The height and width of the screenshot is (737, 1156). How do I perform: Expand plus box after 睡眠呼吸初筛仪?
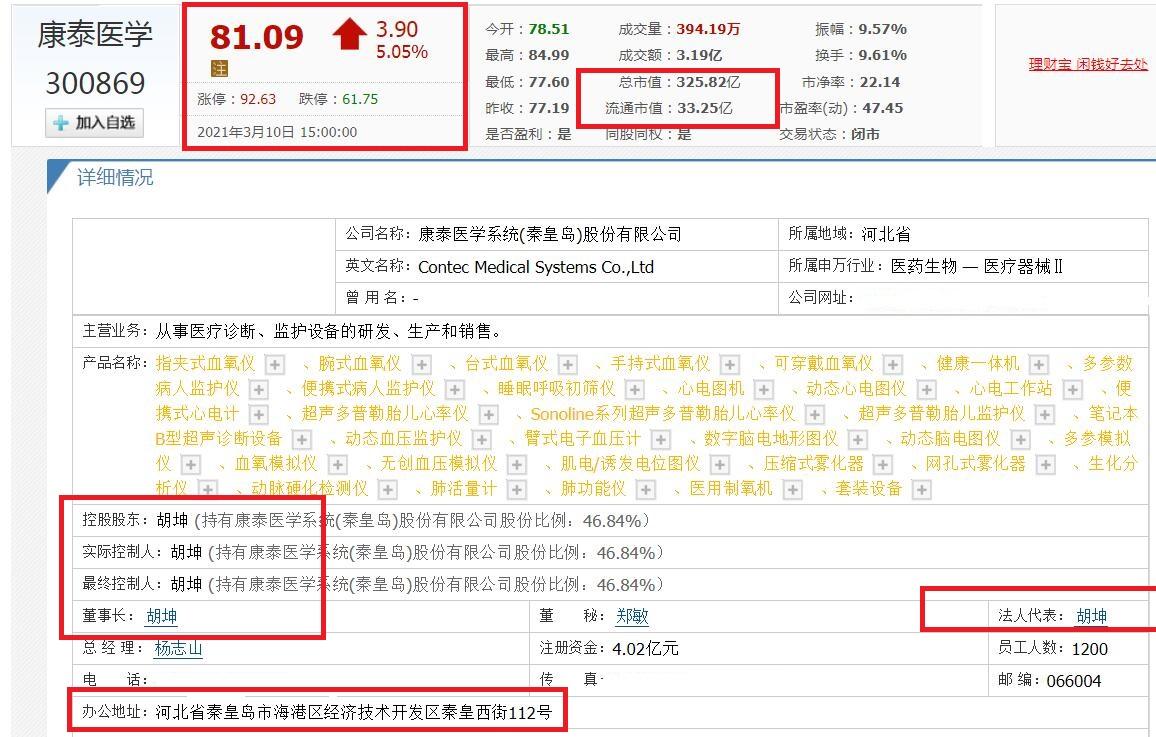pos(635,390)
